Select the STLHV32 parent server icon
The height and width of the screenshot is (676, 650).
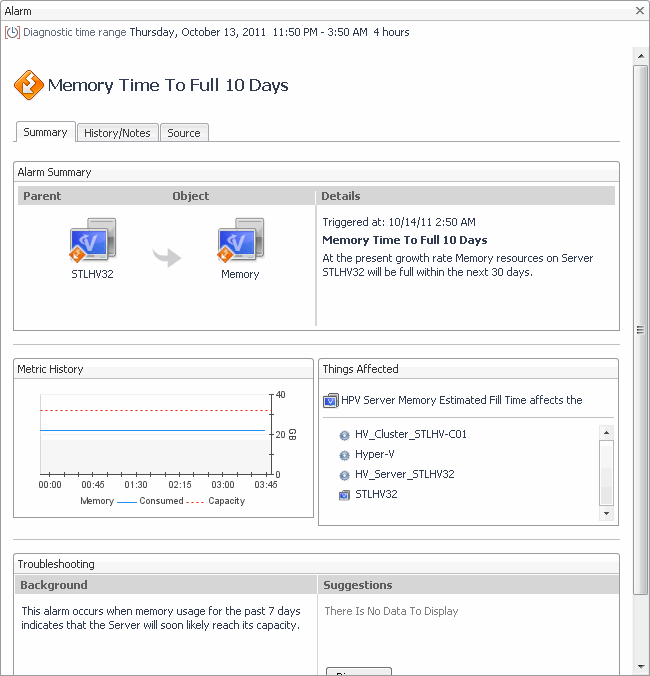[x=92, y=243]
